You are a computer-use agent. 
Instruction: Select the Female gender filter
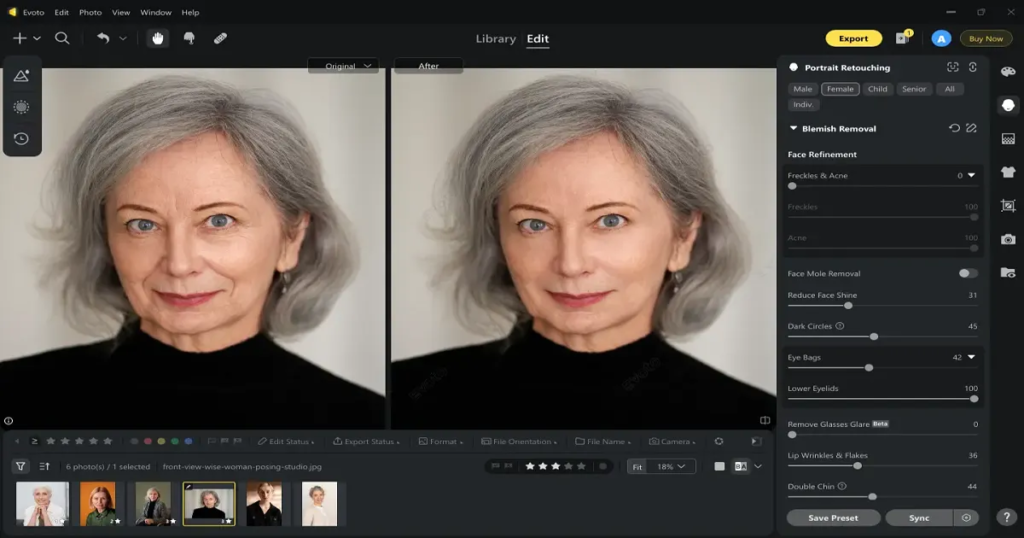click(x=840, y=89)
